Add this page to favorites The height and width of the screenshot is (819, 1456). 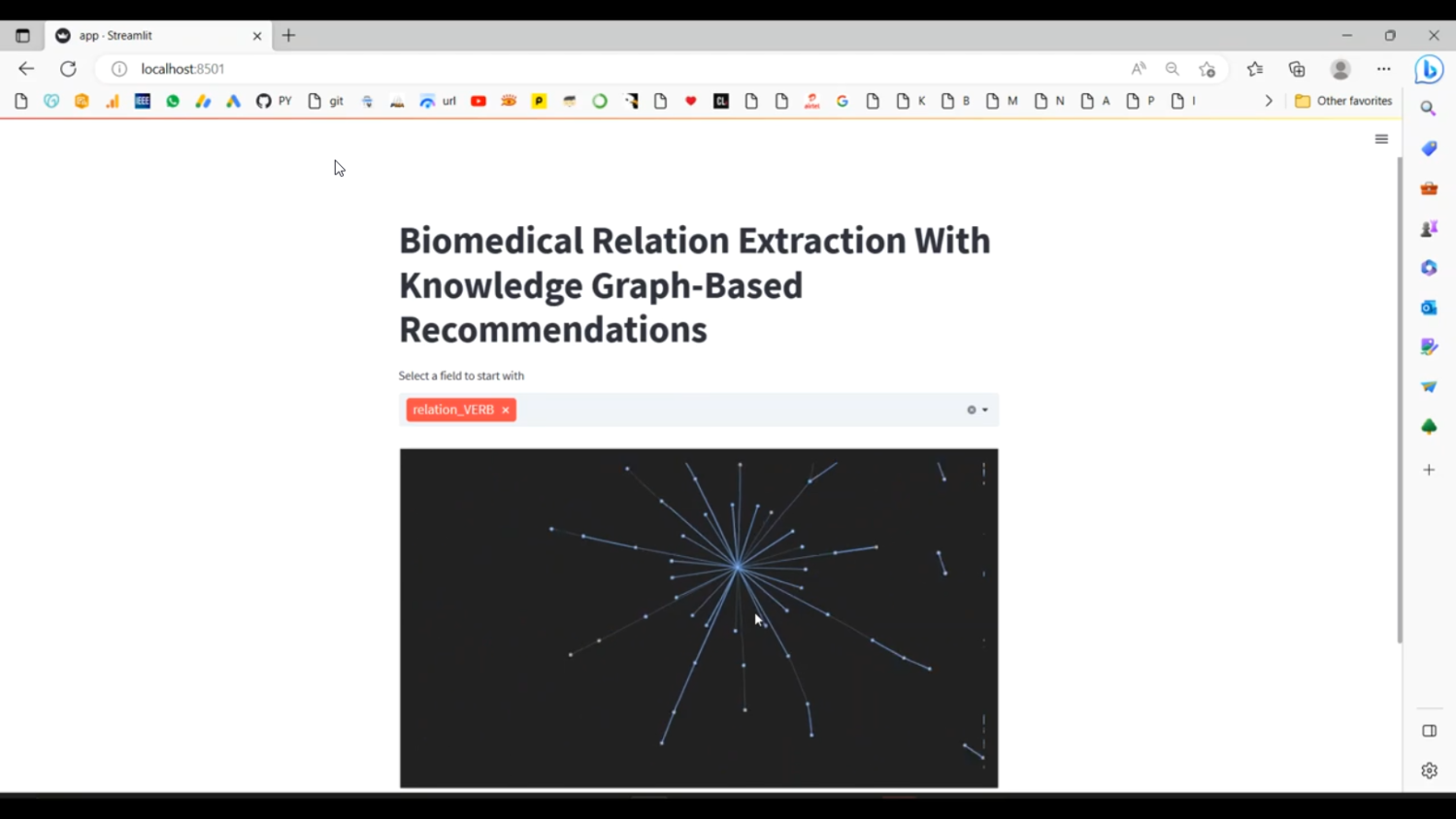tap(1208, 69)
